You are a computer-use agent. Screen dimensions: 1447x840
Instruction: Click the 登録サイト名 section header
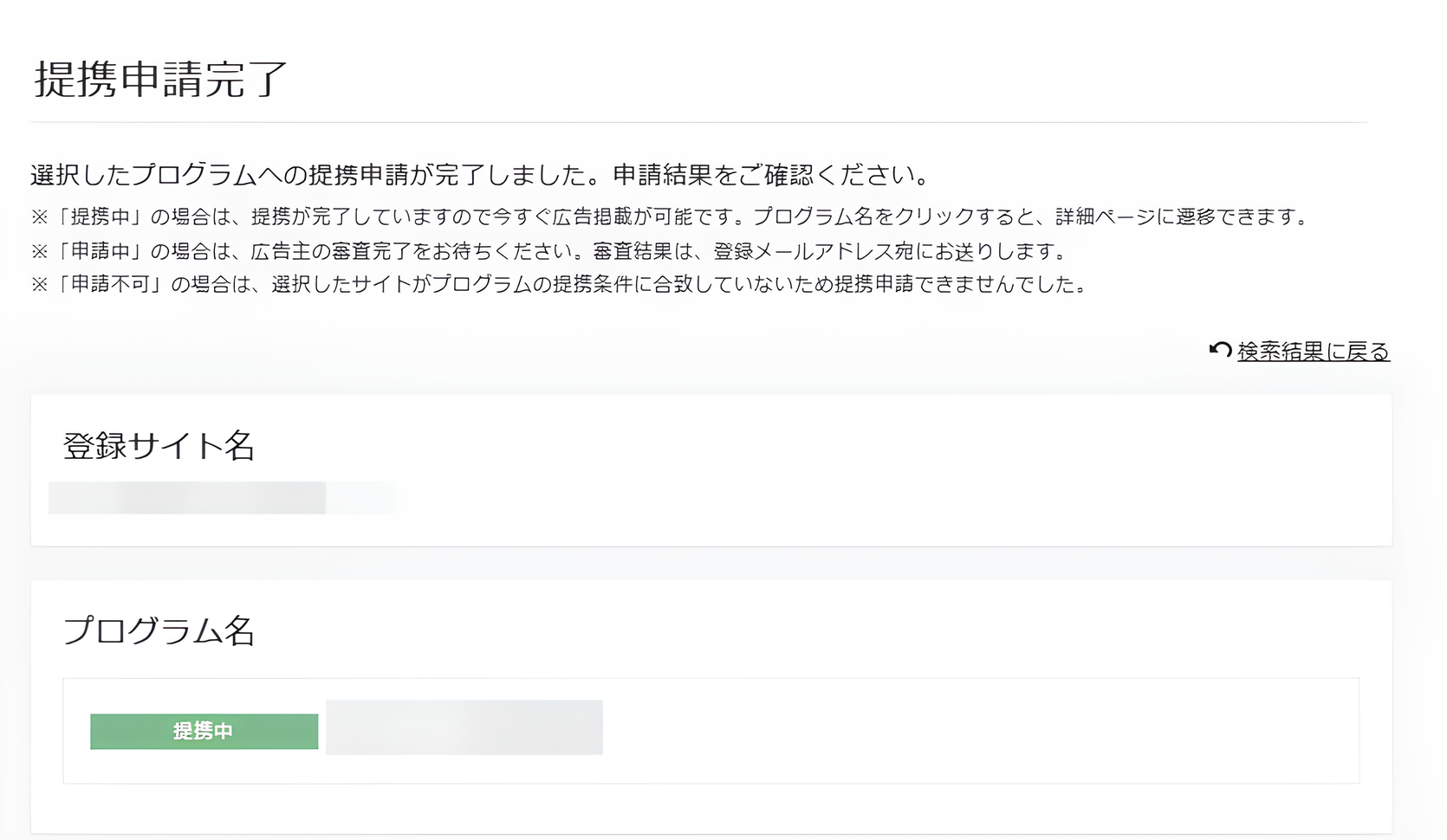157,447
